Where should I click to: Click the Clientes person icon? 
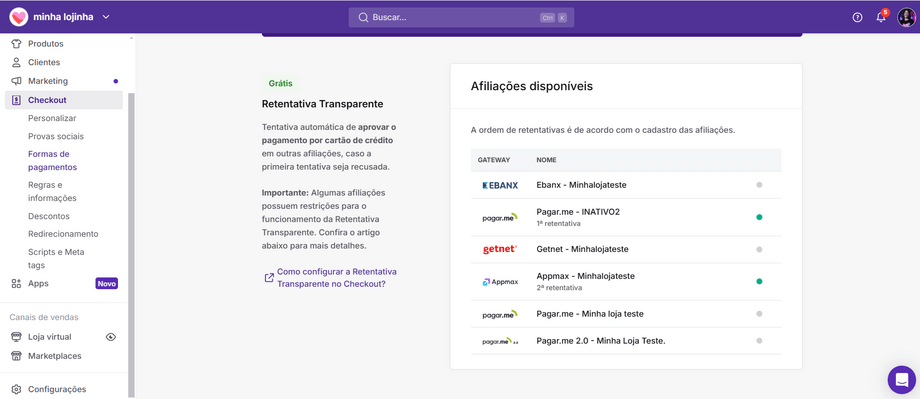point(16,62)
